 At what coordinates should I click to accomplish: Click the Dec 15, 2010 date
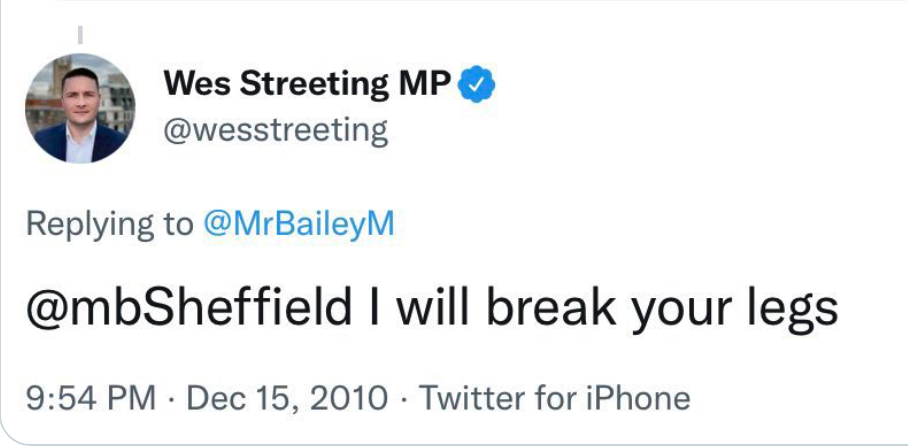click(288, 398)
